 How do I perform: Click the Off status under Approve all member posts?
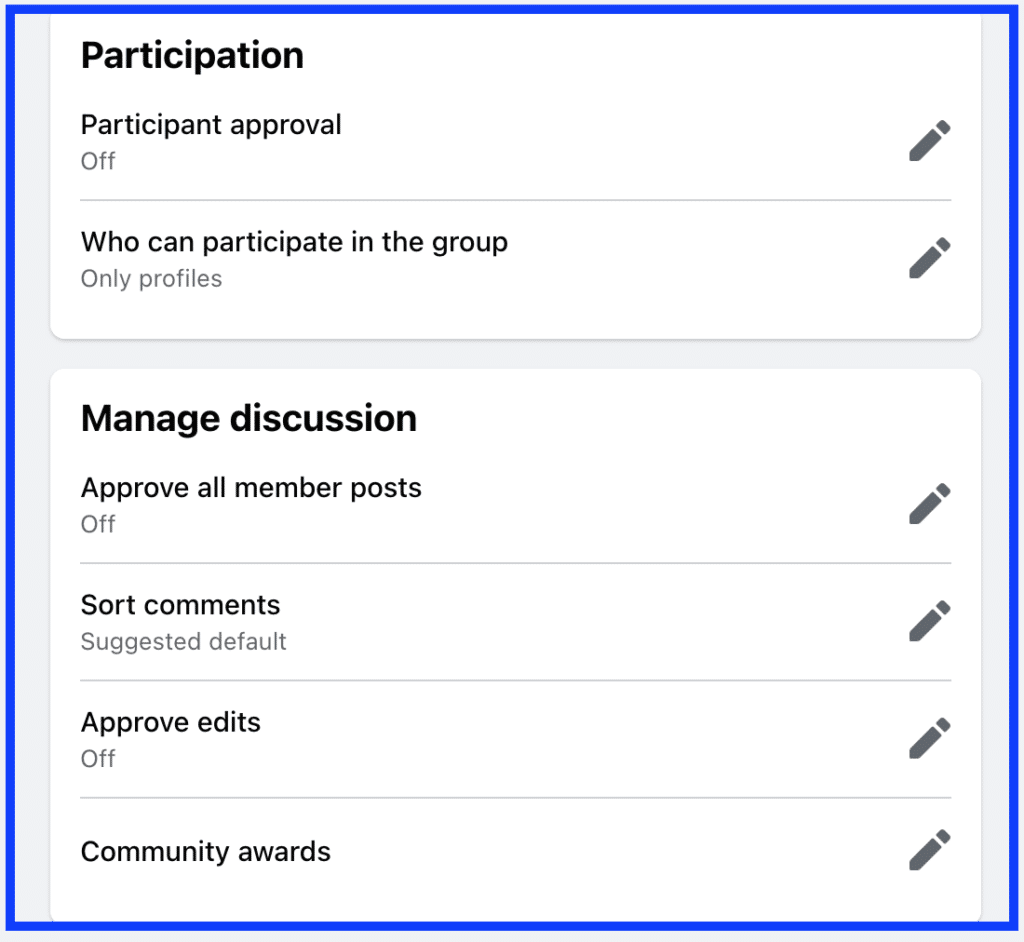pyautogui.click(x=98, y=524)
